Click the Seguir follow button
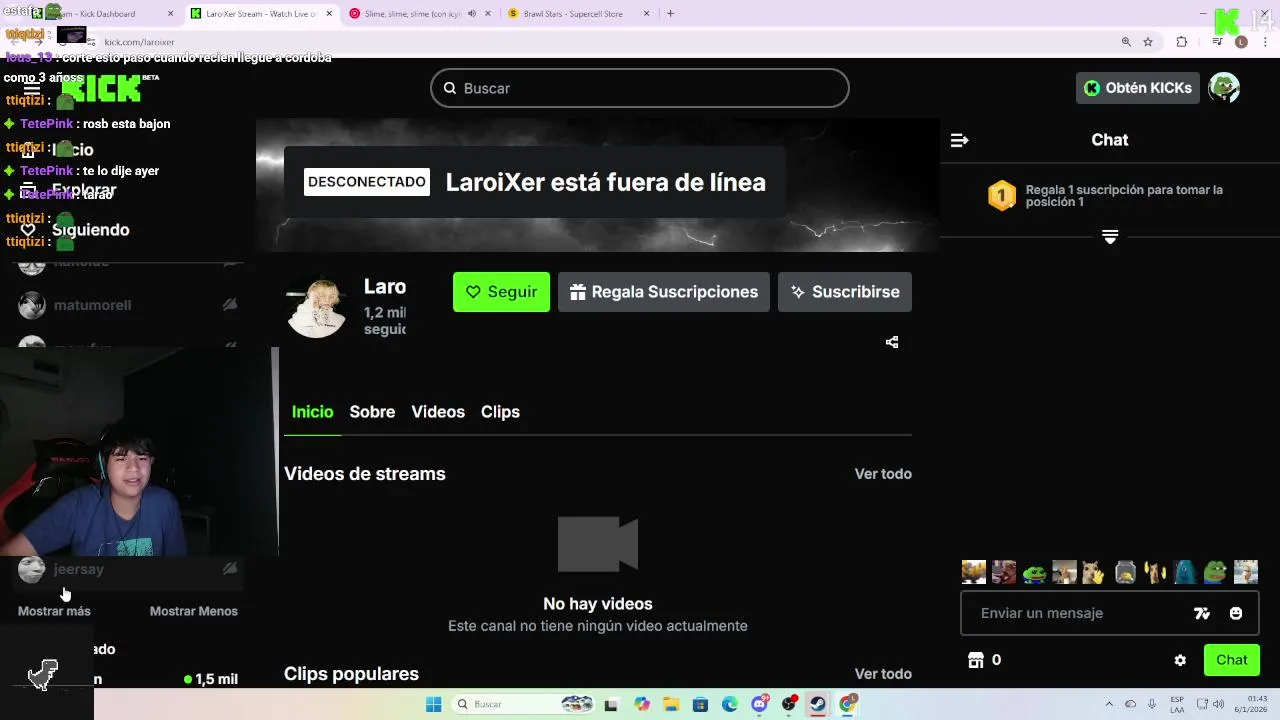Viewport: 1280px width, 720px height. point(501,292)
